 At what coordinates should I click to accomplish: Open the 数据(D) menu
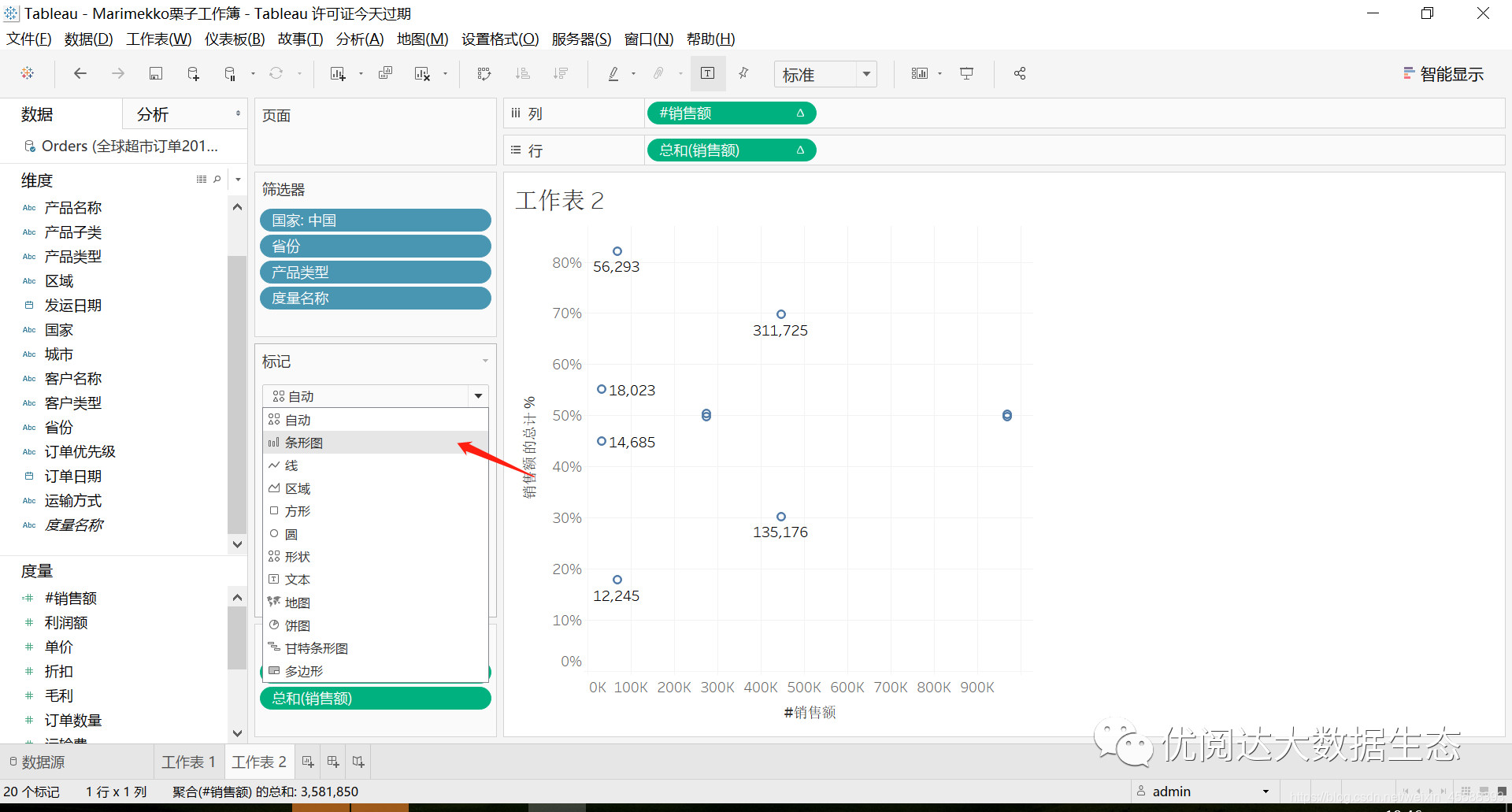(89, 39)
